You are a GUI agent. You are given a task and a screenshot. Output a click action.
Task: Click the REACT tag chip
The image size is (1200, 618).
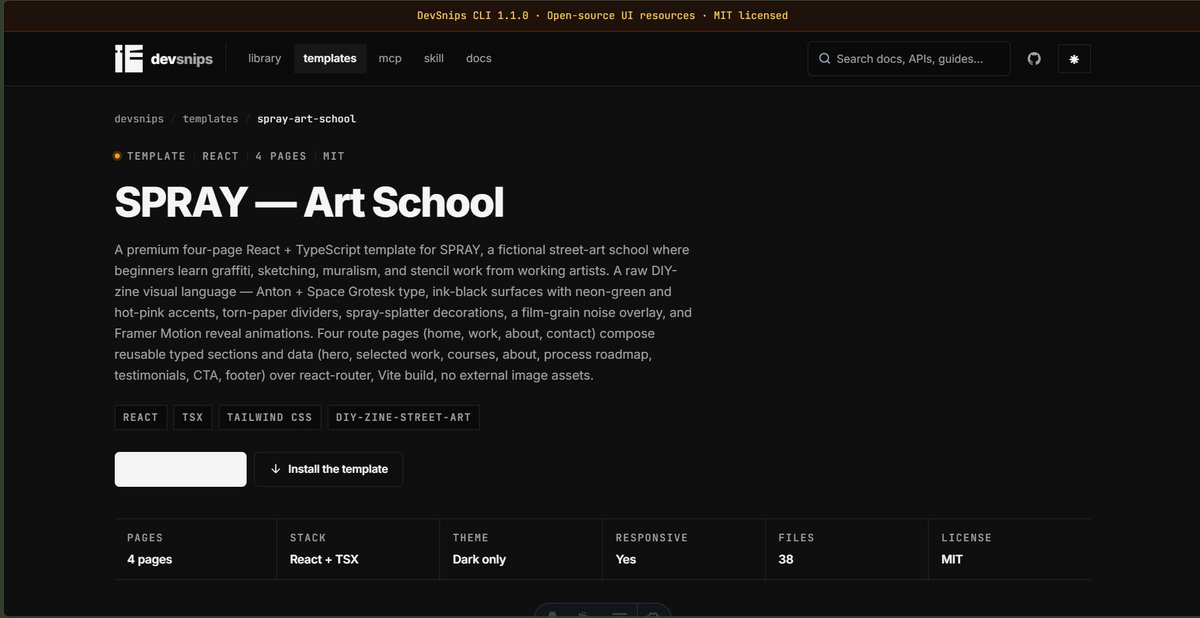(141, 417)
